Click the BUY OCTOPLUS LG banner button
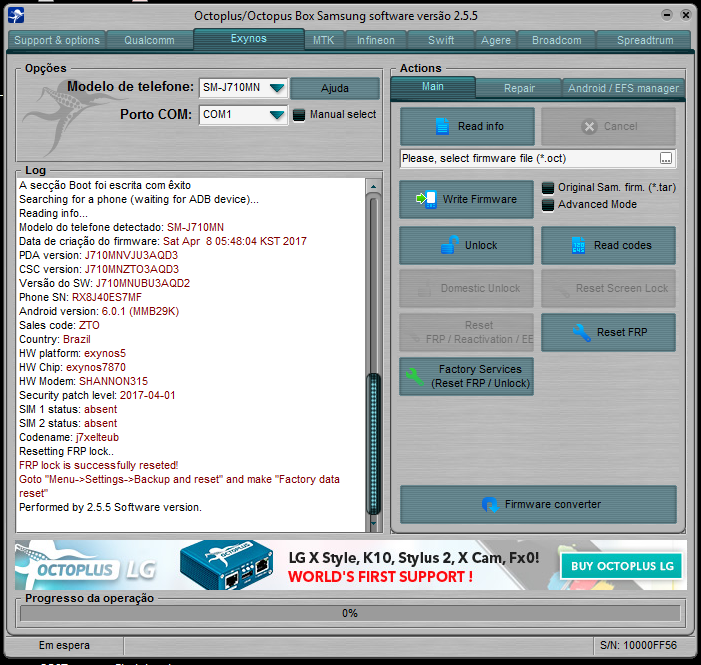The height and width of the screenshot is (665, 701). [x=622, y=566]
